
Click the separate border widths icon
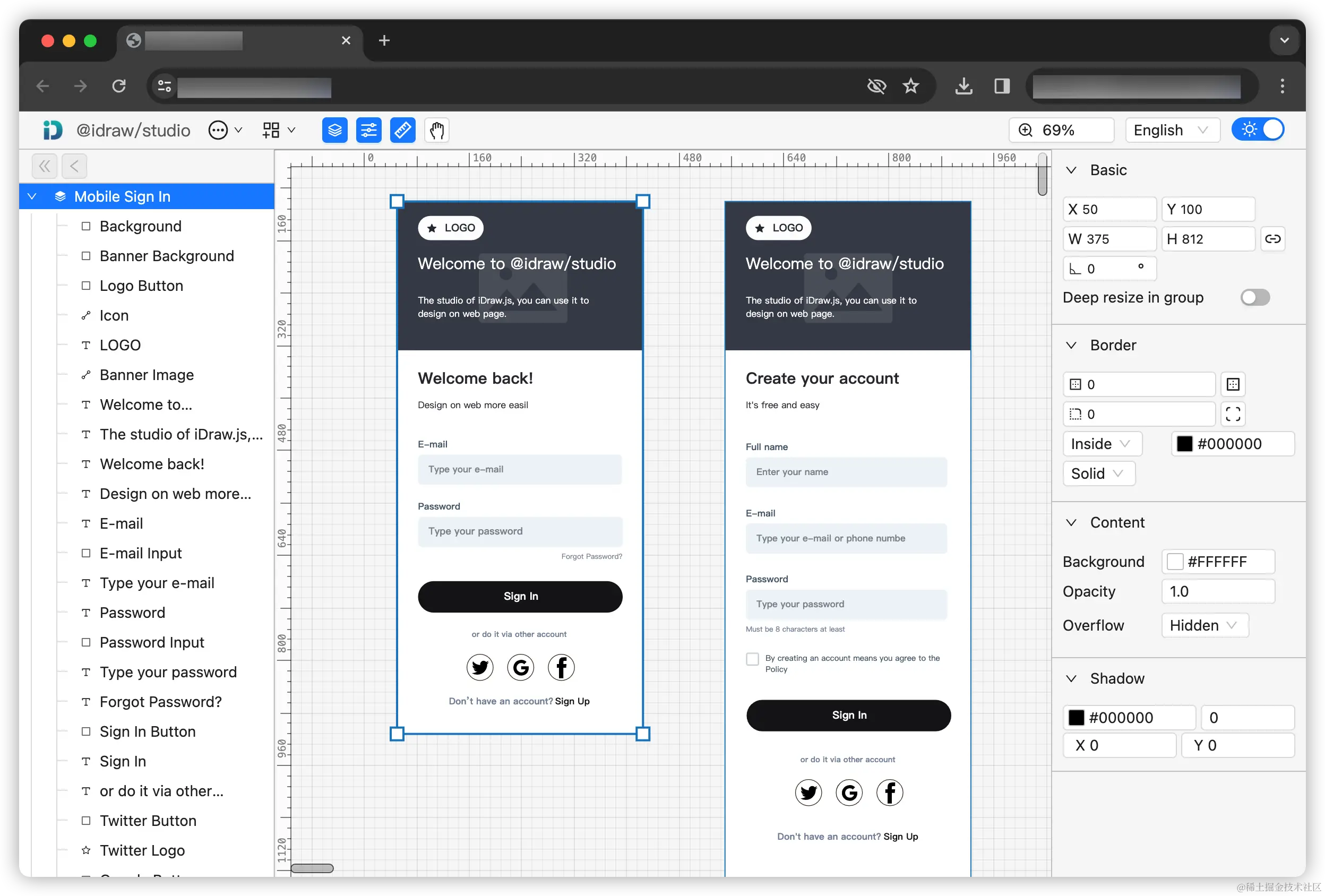coord(1233,384)
